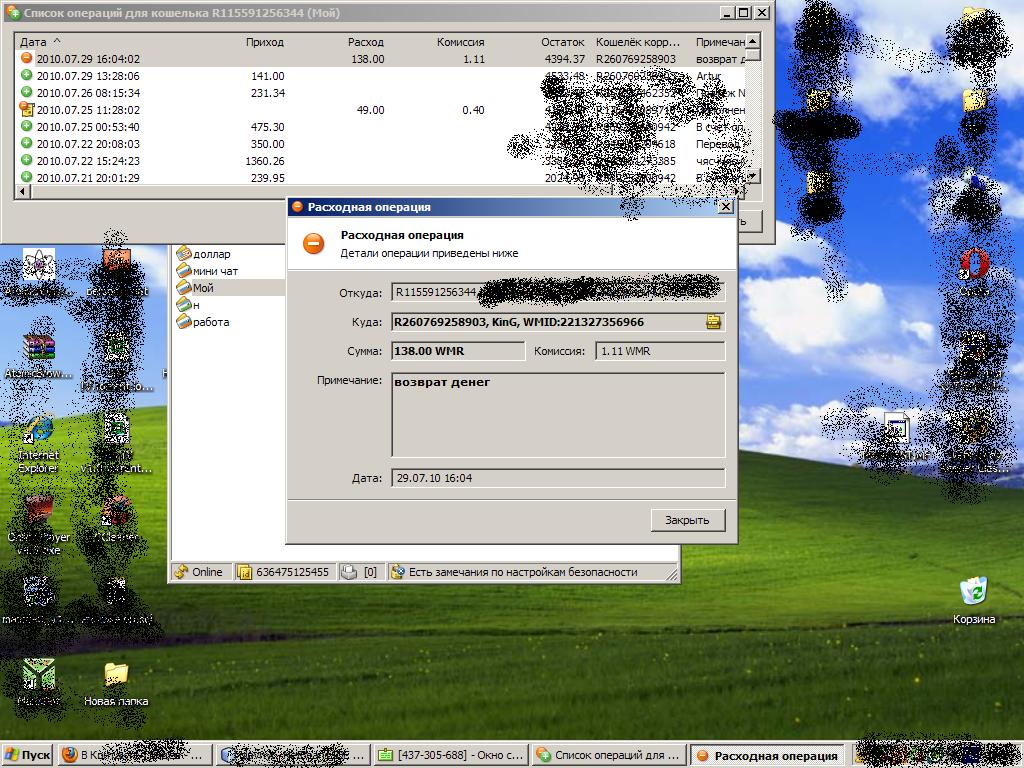
Task: Select the мини чат wallet
Action: [x=215, y=271]
